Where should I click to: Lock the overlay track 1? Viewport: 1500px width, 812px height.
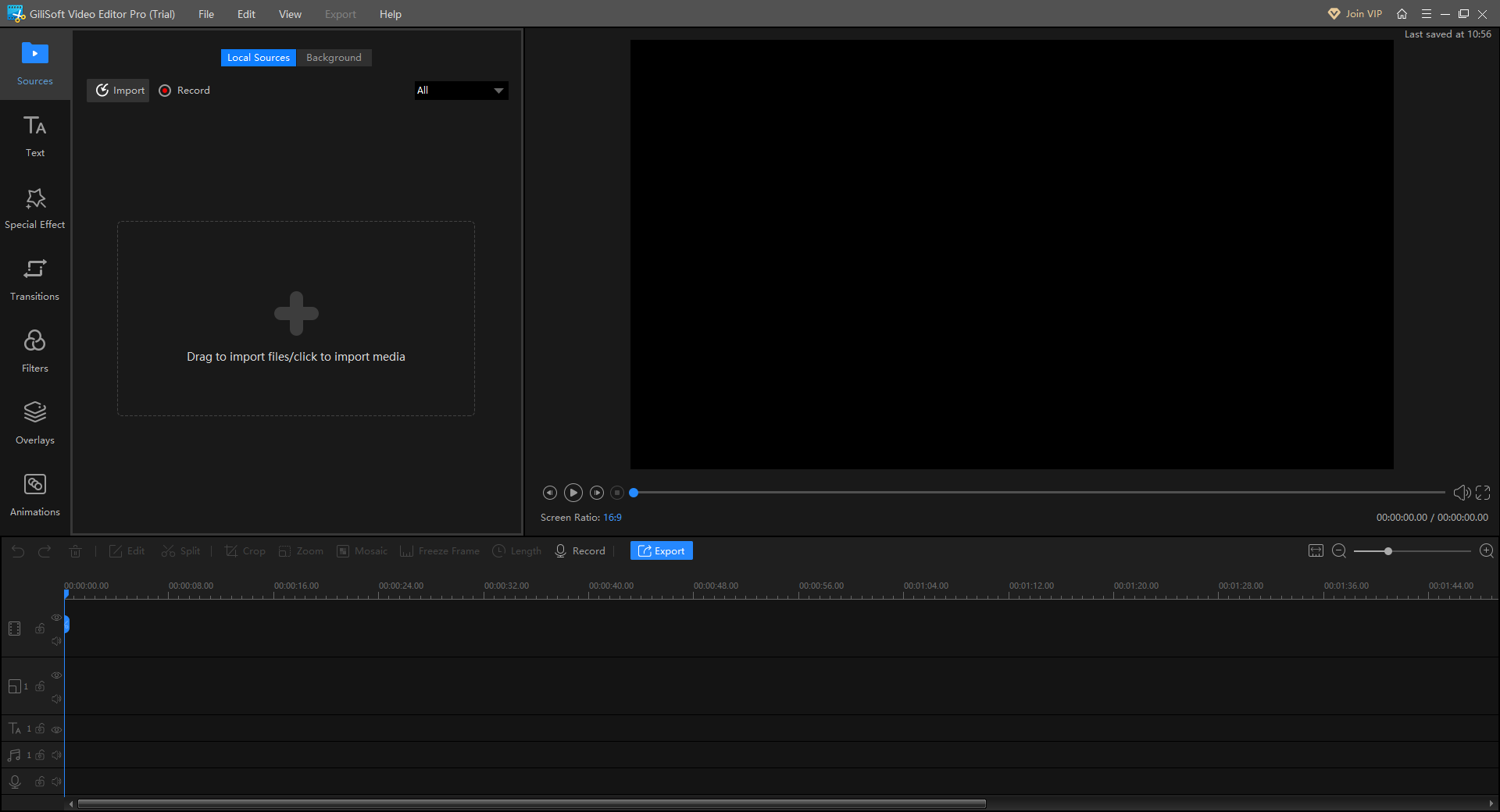[x=40, y=686]
